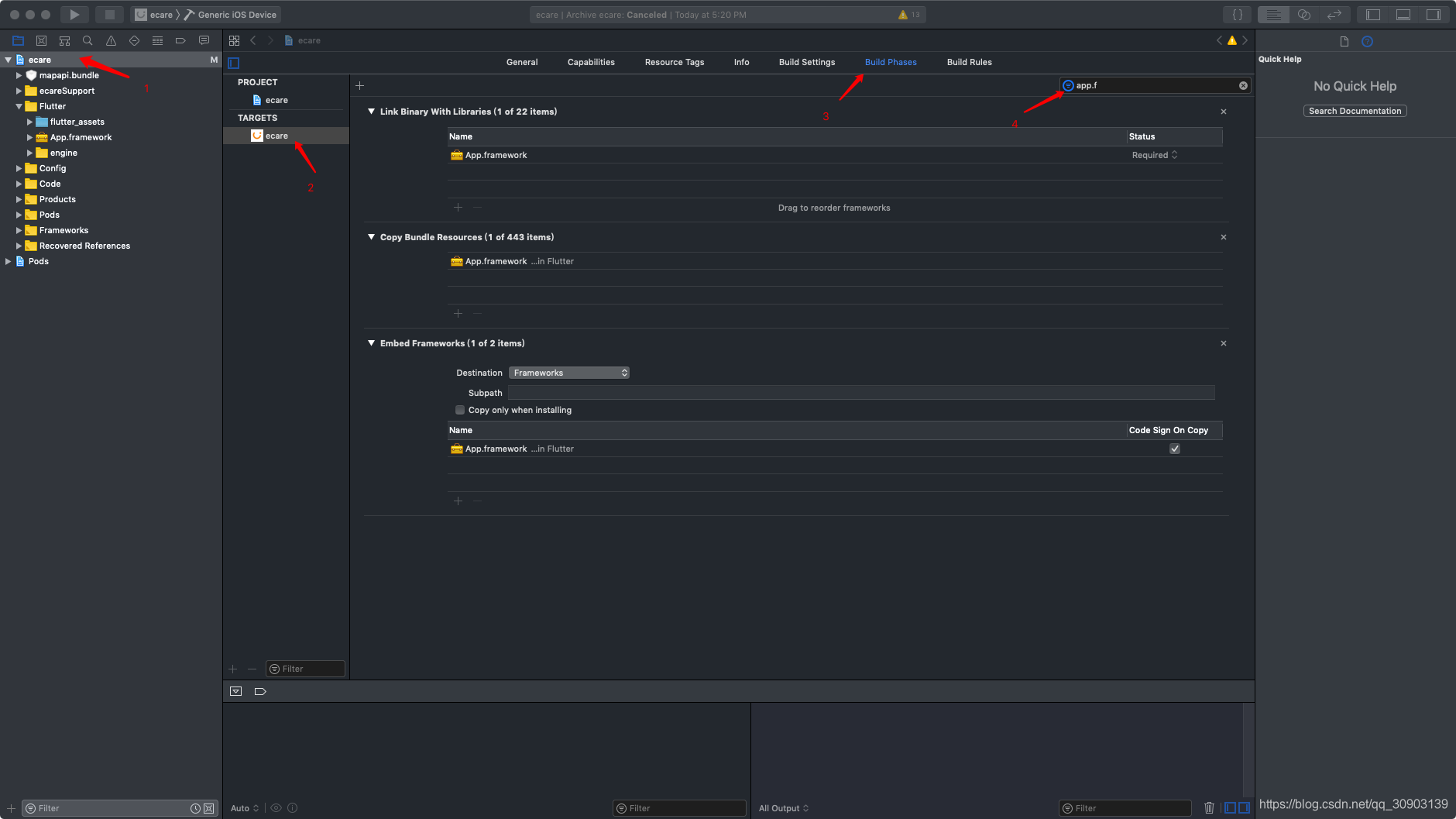Collapse the Flutter group

point(19,106)
